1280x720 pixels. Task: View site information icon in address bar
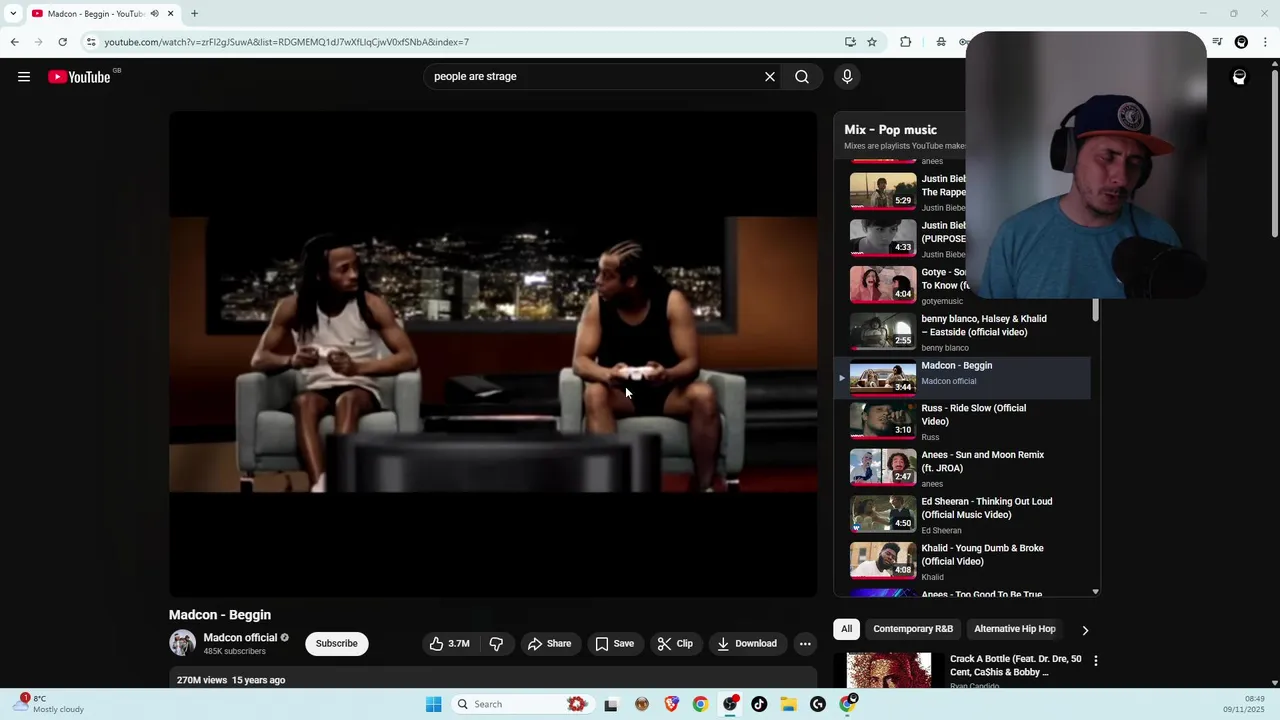pos(91,42)
